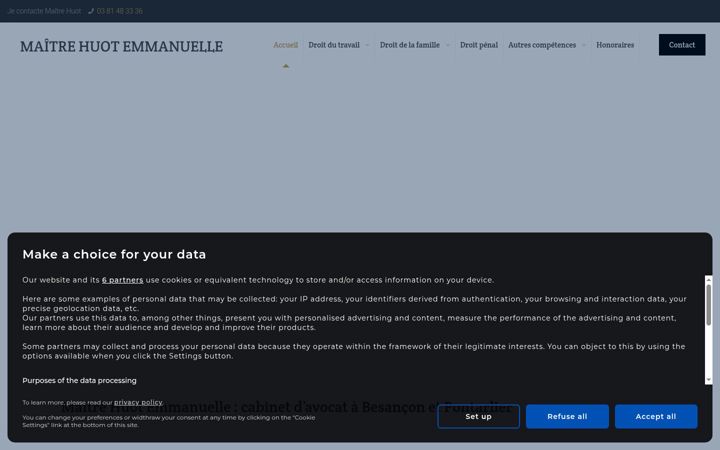This screenshot has width=720, height=450.
Task: Open the 6 partners link
Action: click(x=123, y=280)
